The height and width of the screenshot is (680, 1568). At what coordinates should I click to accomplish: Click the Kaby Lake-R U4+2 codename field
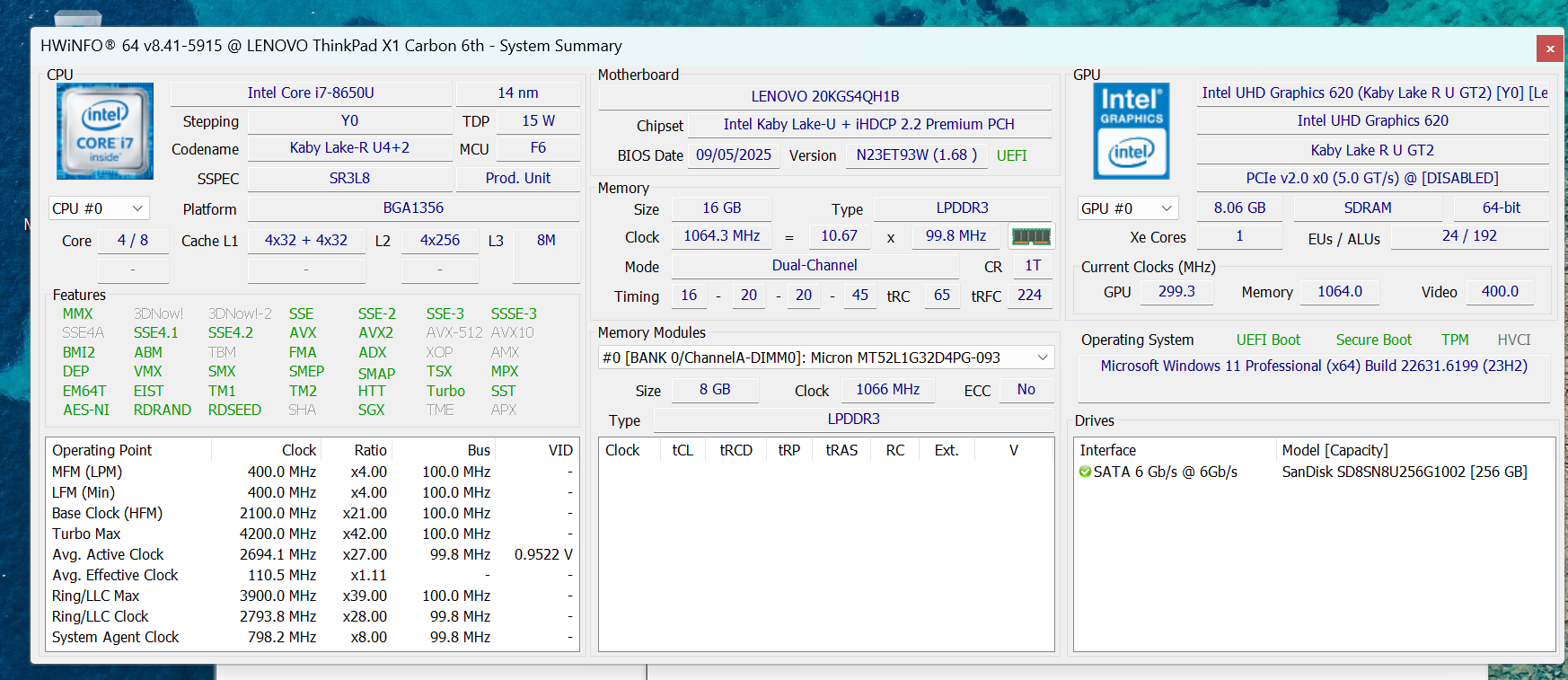pyautogui.click(x=349, y=147)
